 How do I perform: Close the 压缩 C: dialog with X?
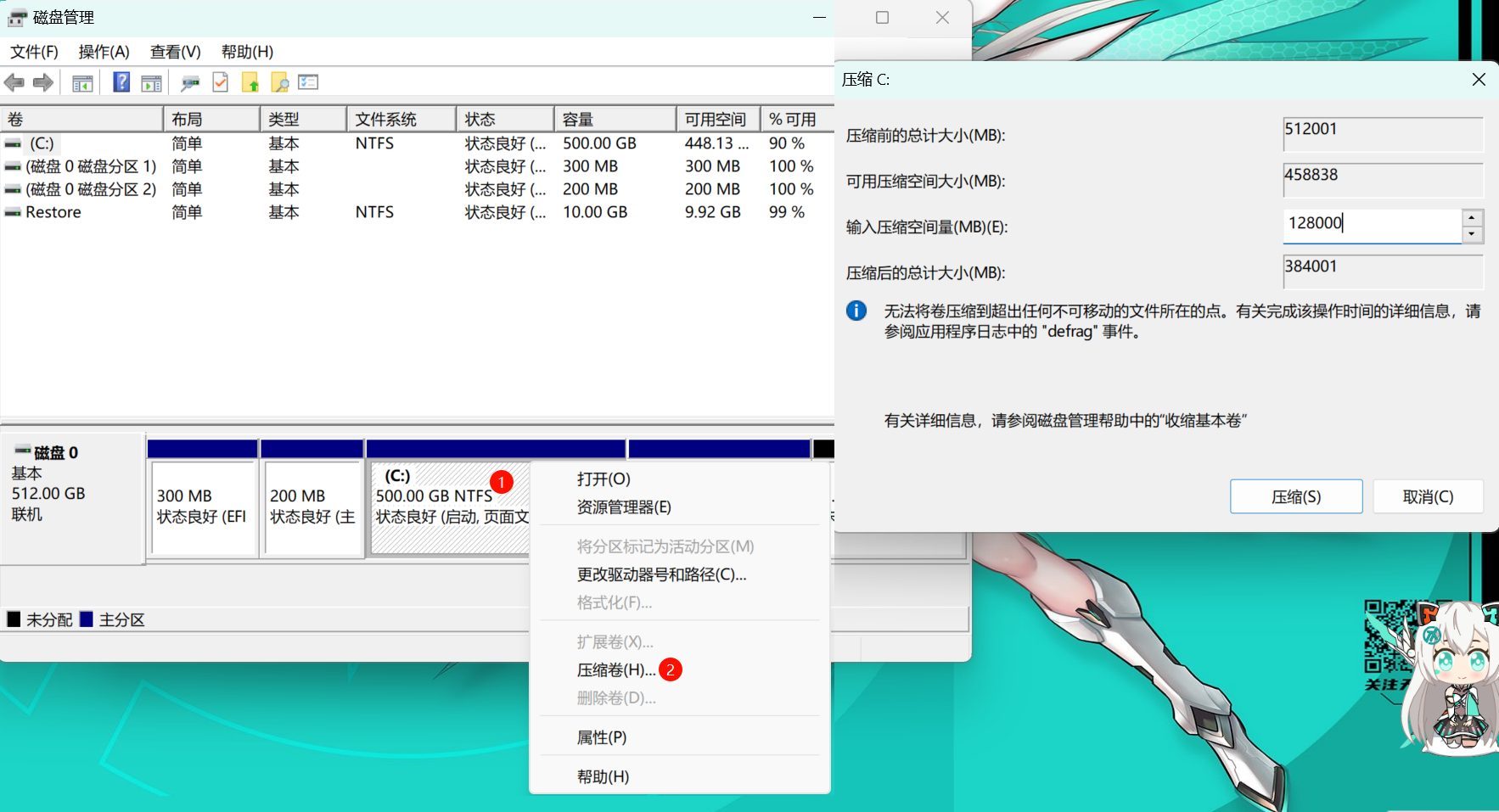coord(1479,79)
